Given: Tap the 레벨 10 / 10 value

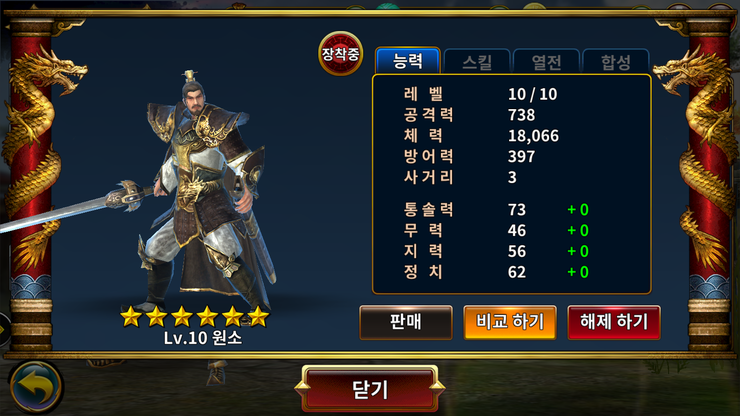Looking at the screenshot, I should 532,94.
